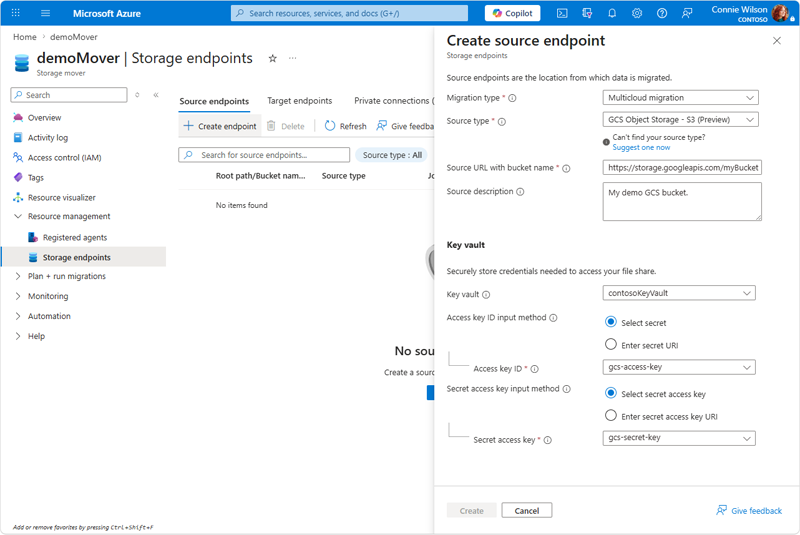Open the help question mark icon
Viewport: 800px width, 535px height.
tap(662, 13)
